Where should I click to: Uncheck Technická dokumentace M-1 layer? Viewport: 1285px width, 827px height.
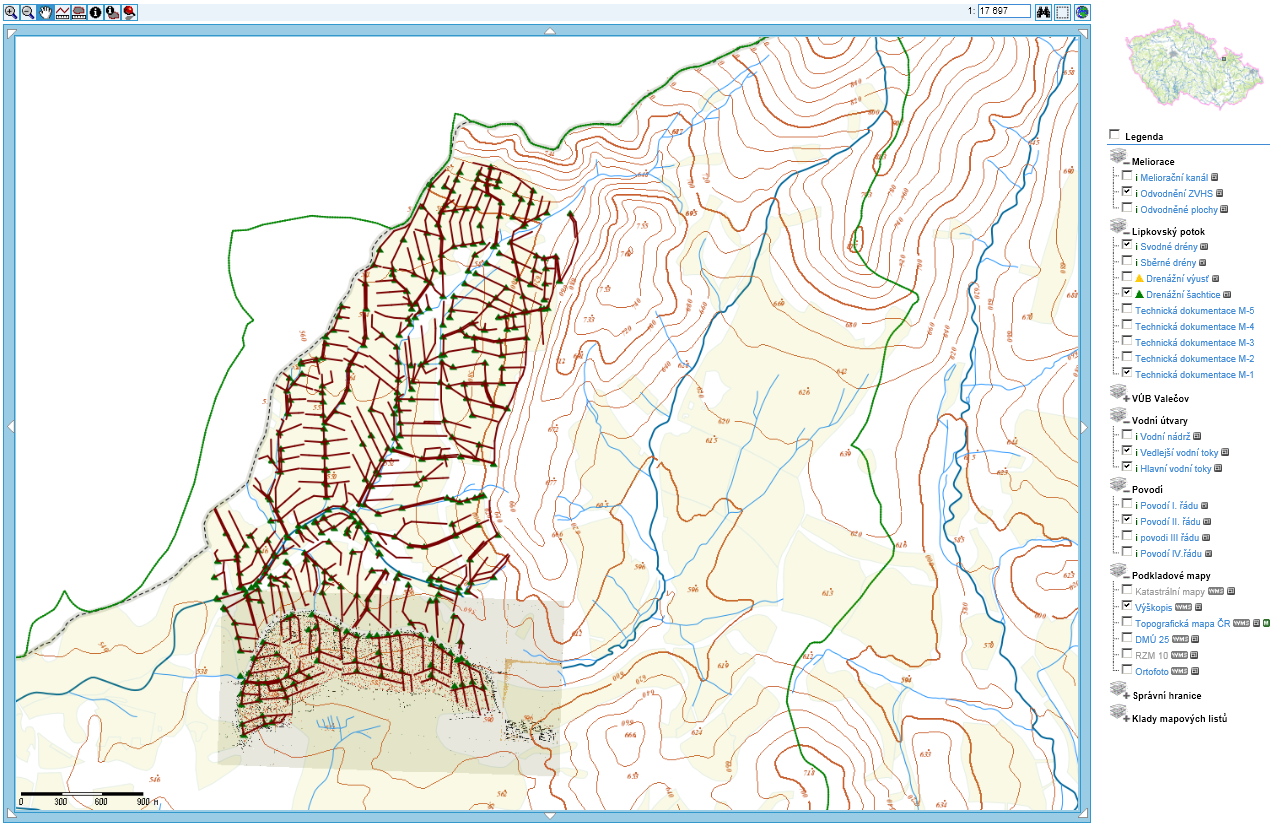[x=1127, y=373]
